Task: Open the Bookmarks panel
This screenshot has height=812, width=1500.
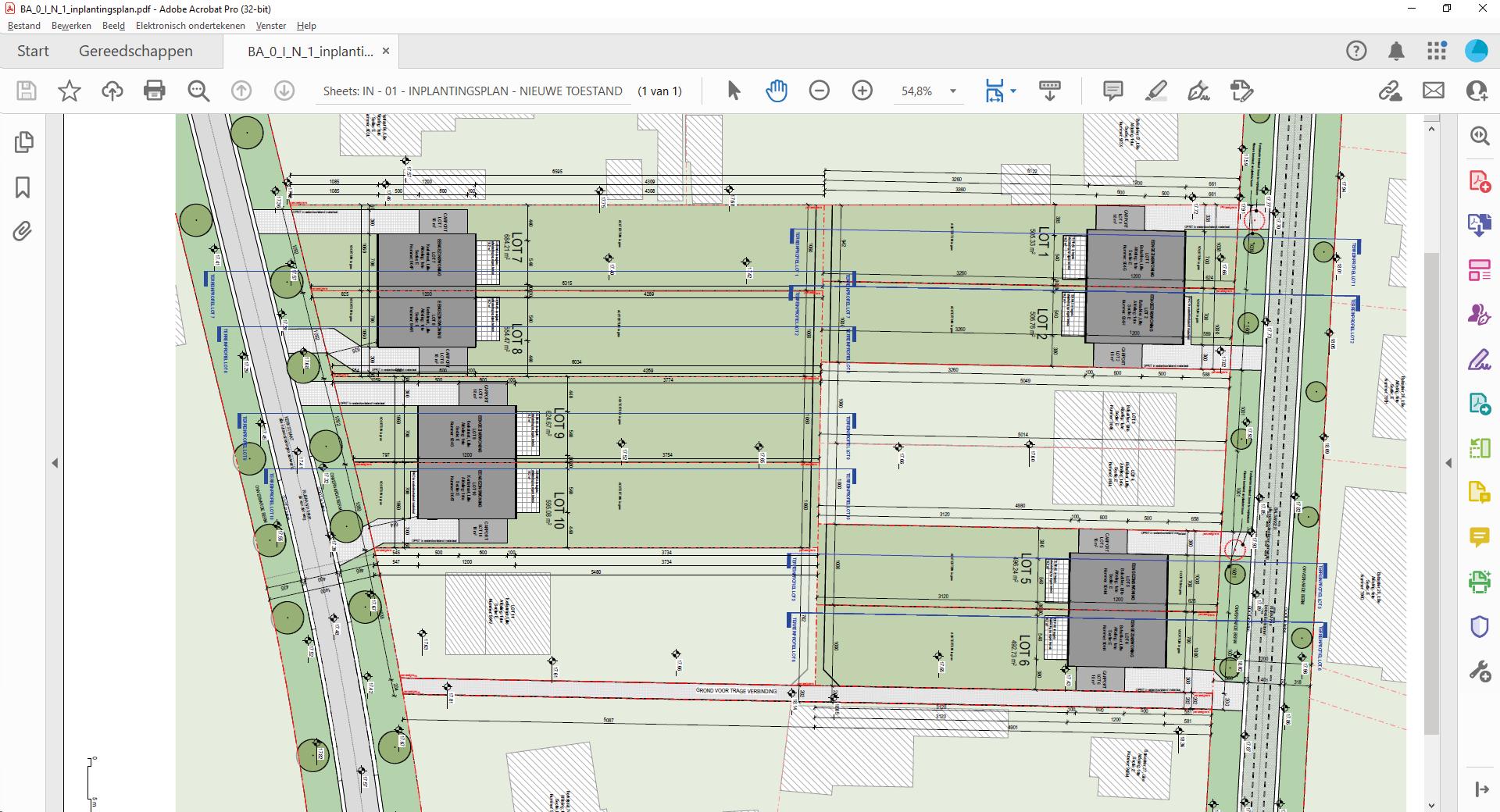Action: [x=23, y=187]
